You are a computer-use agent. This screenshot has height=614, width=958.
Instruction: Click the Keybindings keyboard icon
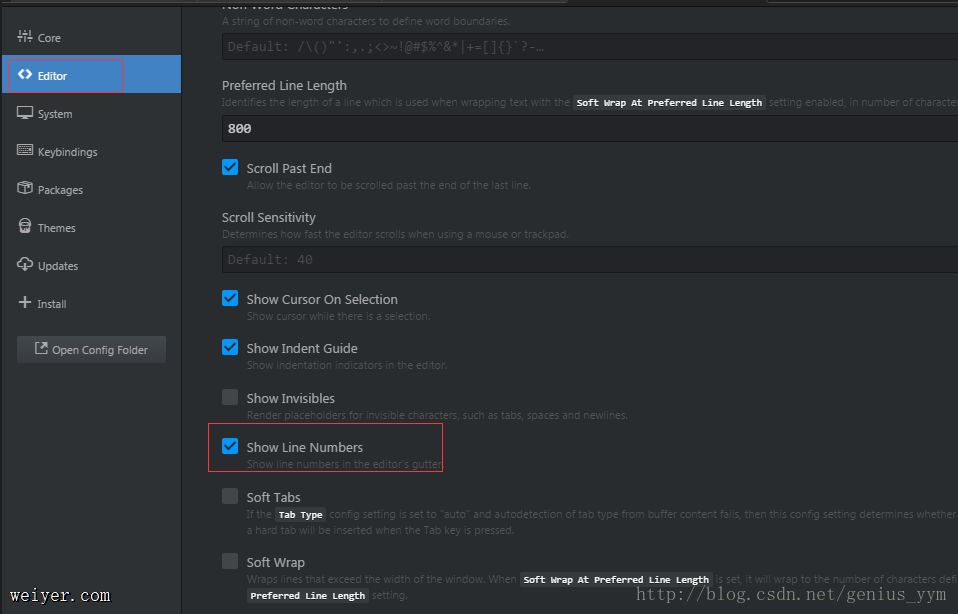[25, 151]
